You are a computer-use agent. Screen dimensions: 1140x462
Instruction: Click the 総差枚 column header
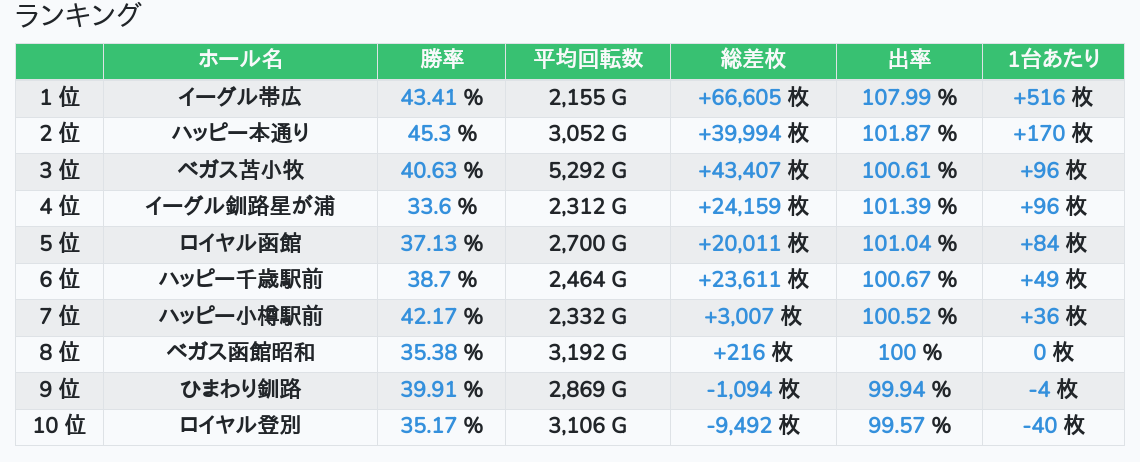click(x=752, y=60)
